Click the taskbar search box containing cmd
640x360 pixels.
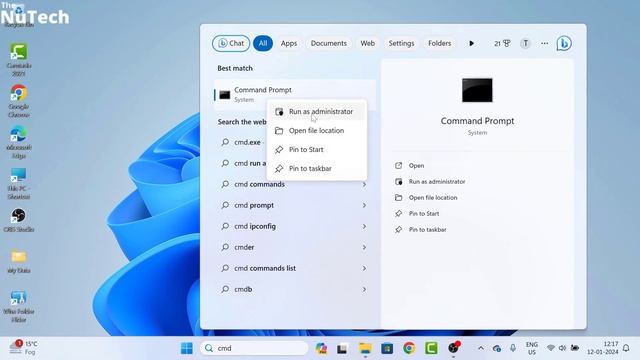pos(254,348)
